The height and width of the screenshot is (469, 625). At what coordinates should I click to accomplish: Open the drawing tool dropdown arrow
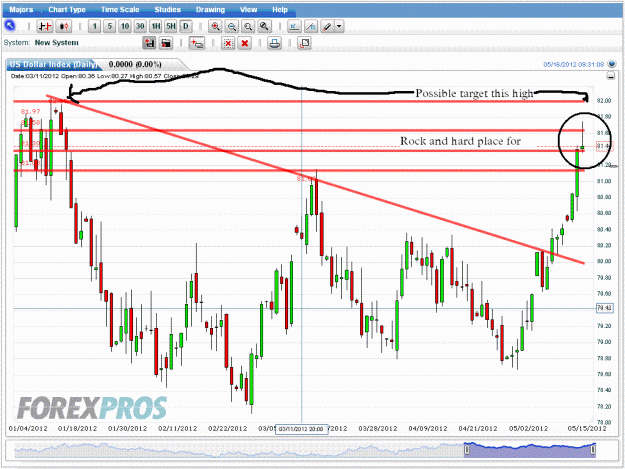pos(339,27)
